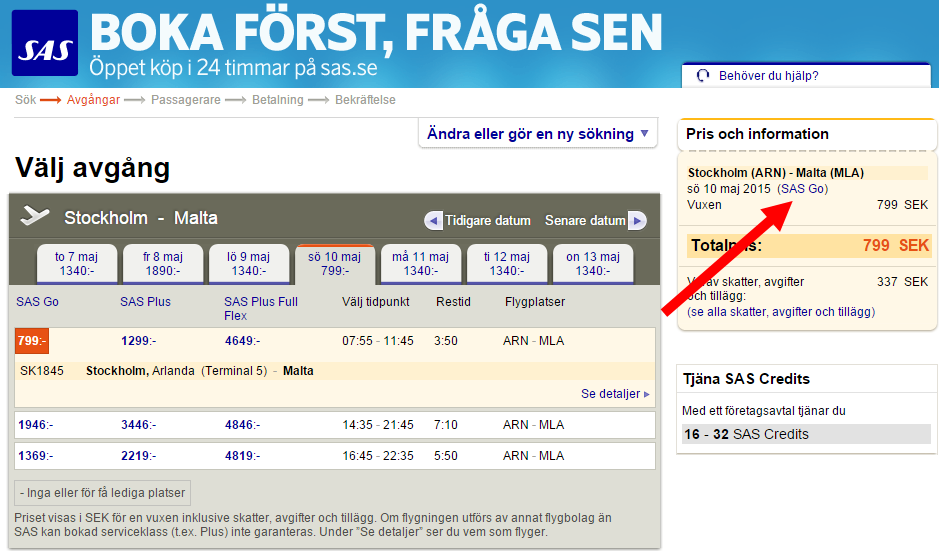Click the 14:35 - 21:45 departure time
Image resolution: width=942 pixels, height=555 pixels.
pos(378,425)
